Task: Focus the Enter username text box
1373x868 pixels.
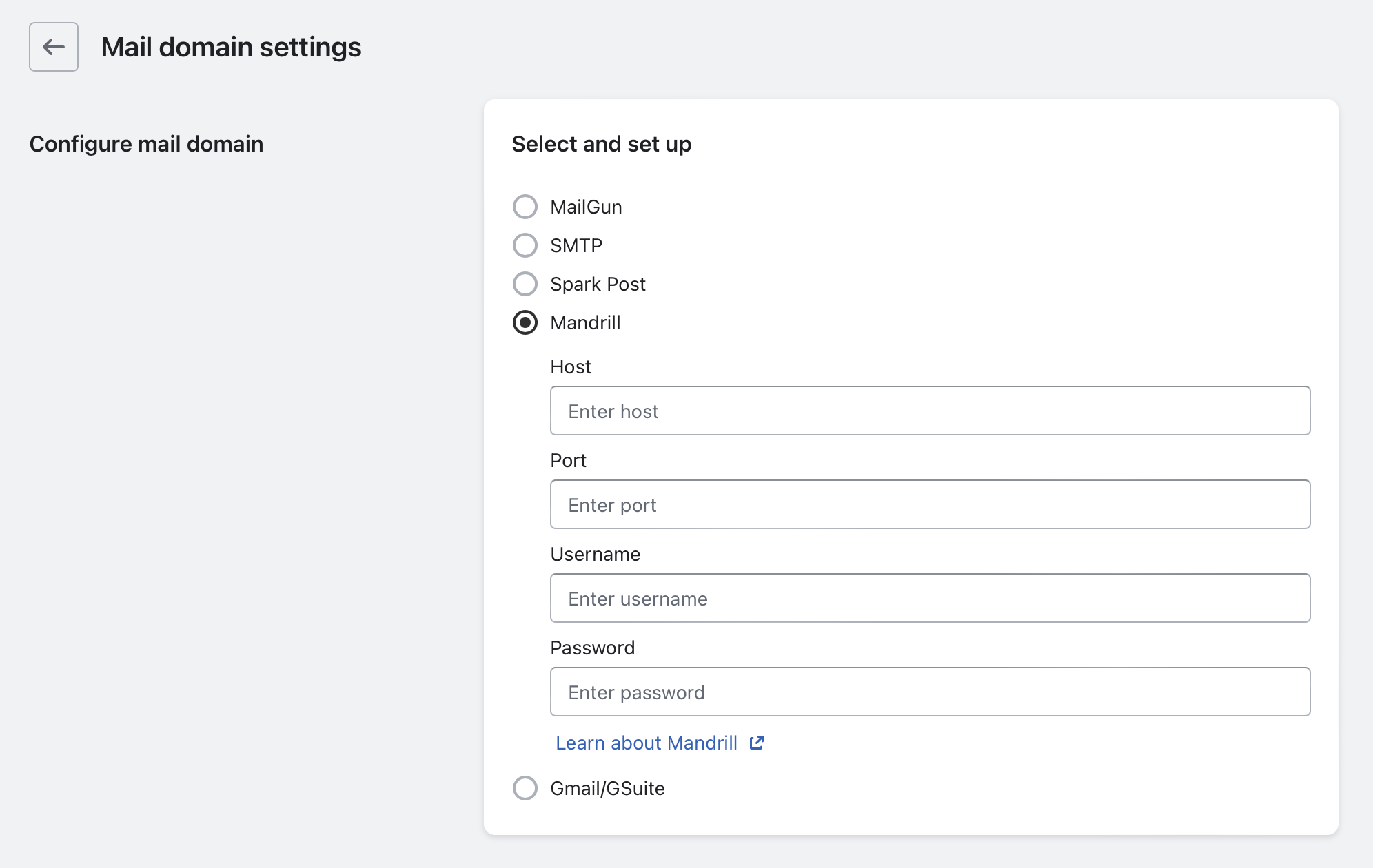Action: pyautogui.click(x=930, y=599)
